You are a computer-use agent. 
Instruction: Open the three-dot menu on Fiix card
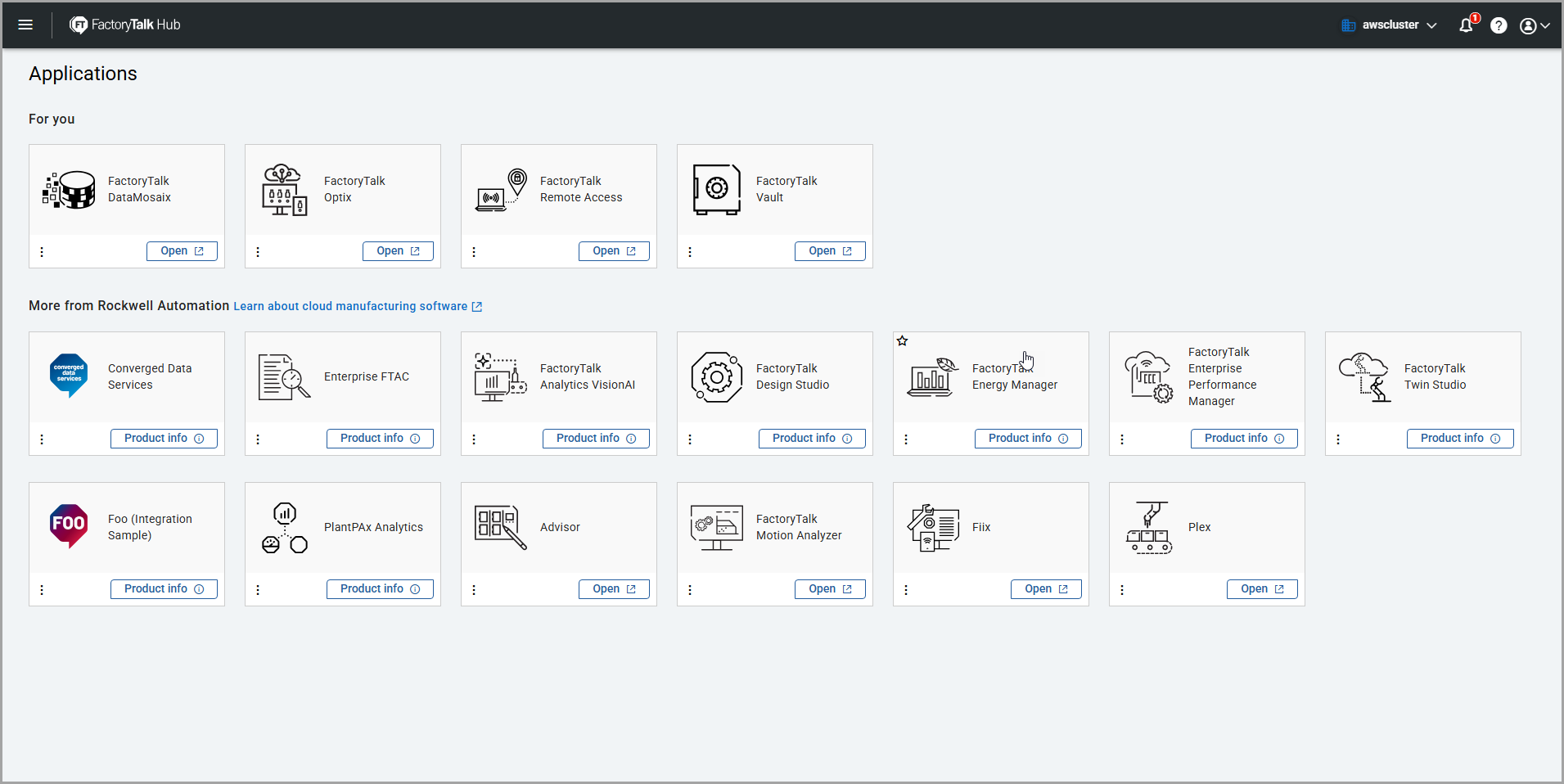[x=906, y=590]
